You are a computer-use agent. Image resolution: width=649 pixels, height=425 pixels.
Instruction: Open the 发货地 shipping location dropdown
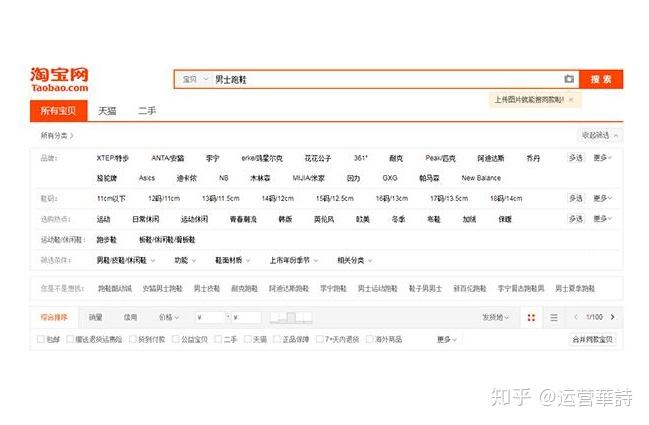(495, 317)
